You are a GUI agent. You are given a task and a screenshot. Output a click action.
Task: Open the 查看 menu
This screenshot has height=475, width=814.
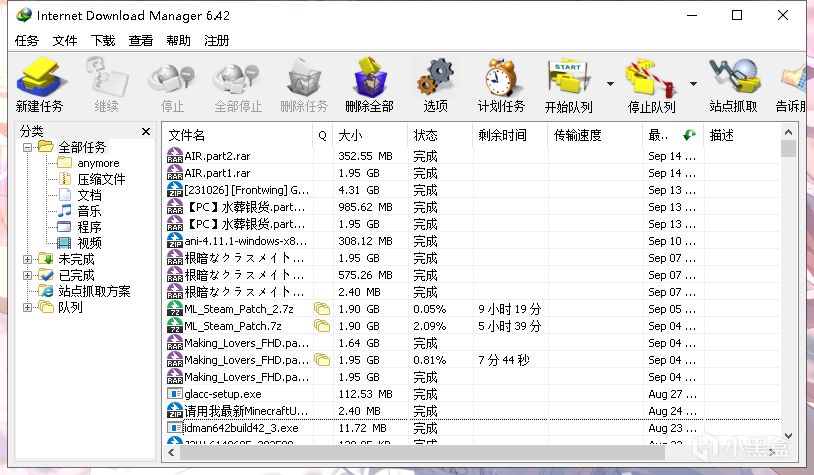coord(141,40)
